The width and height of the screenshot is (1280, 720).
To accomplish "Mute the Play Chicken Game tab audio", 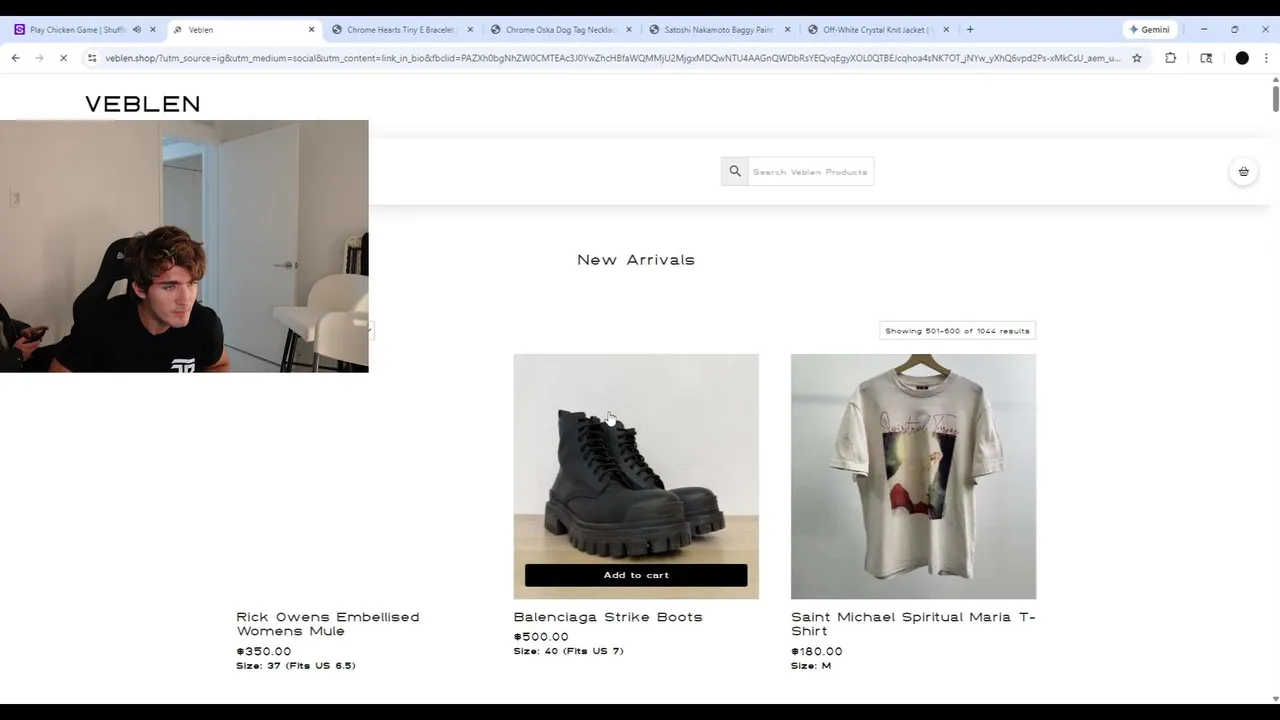I will click(x=137, y=30).
